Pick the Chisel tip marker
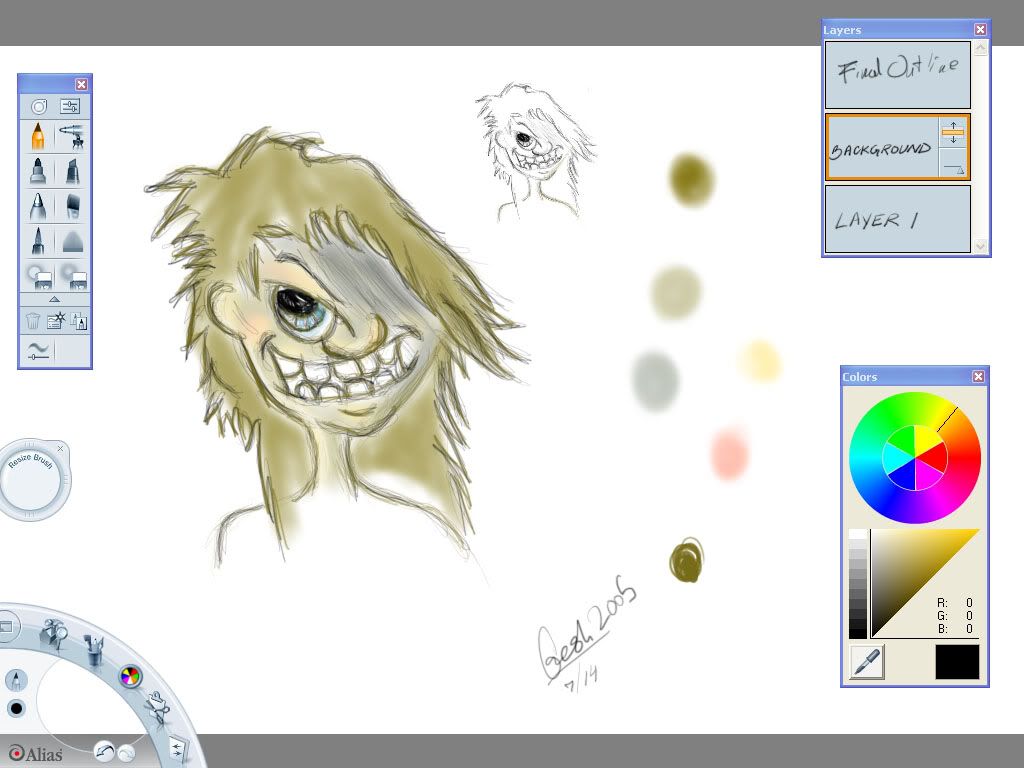This screenshot has width=1024, height=768. pyautogui.click(x=71, y=171)
